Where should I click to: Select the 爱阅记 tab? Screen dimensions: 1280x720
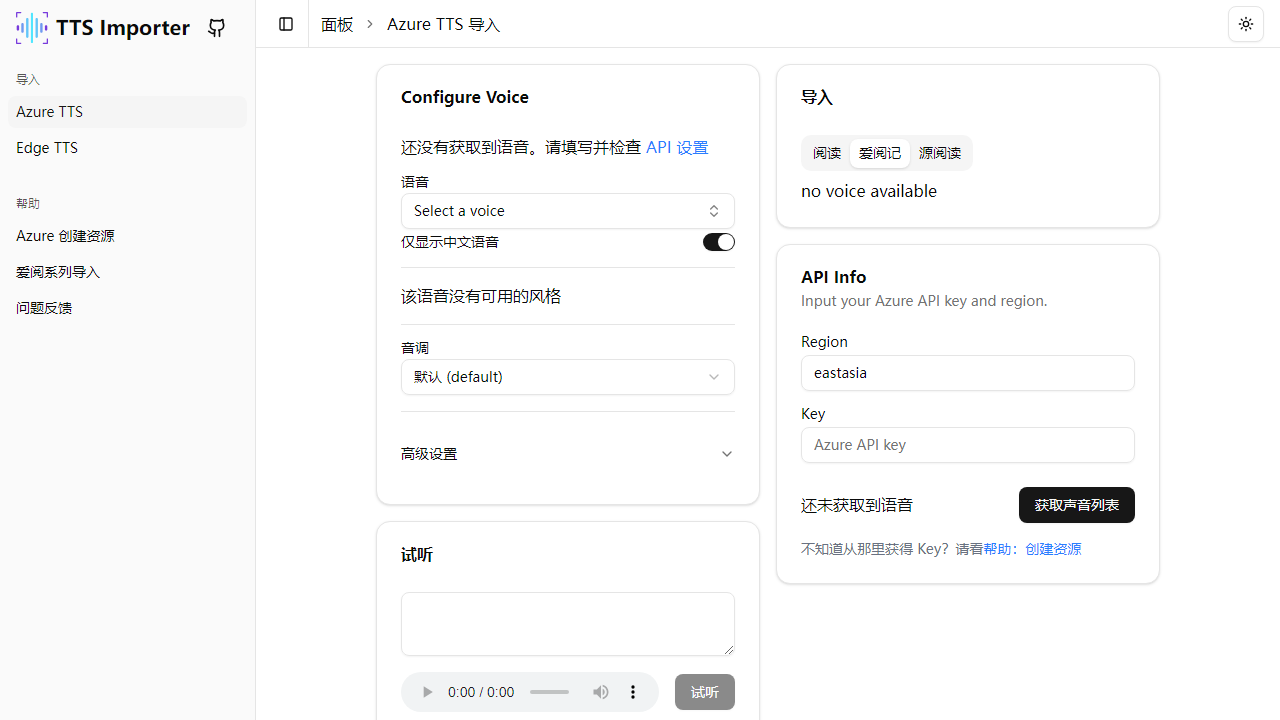[880, 153]
